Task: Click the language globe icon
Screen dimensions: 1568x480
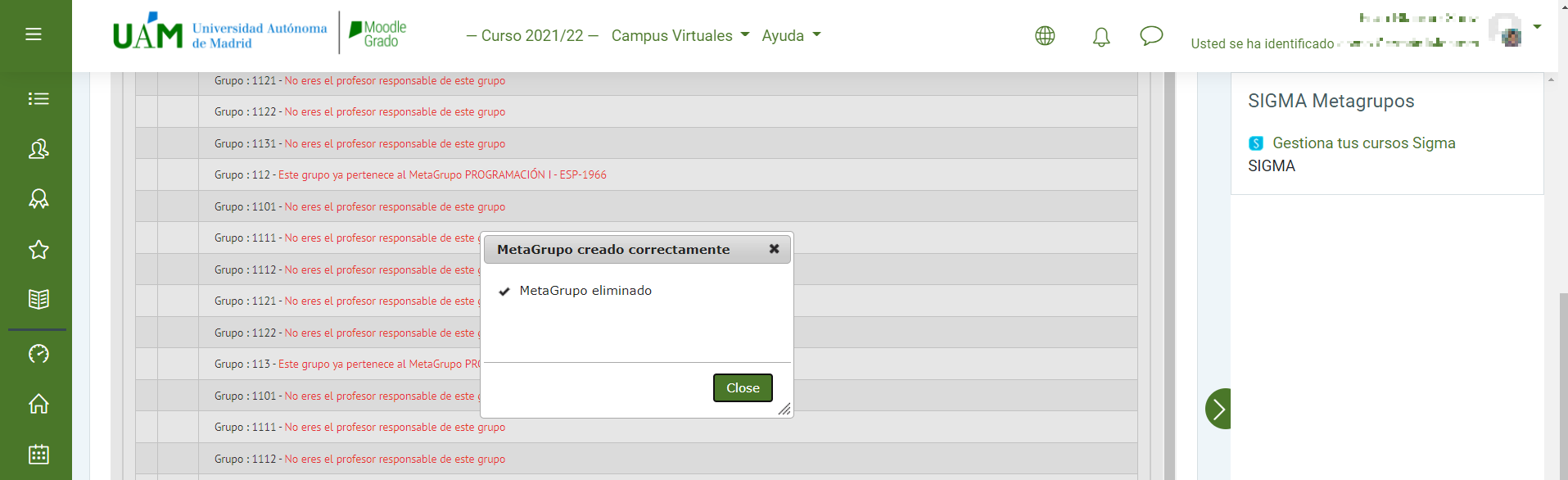Action: tap(1045, 36)
